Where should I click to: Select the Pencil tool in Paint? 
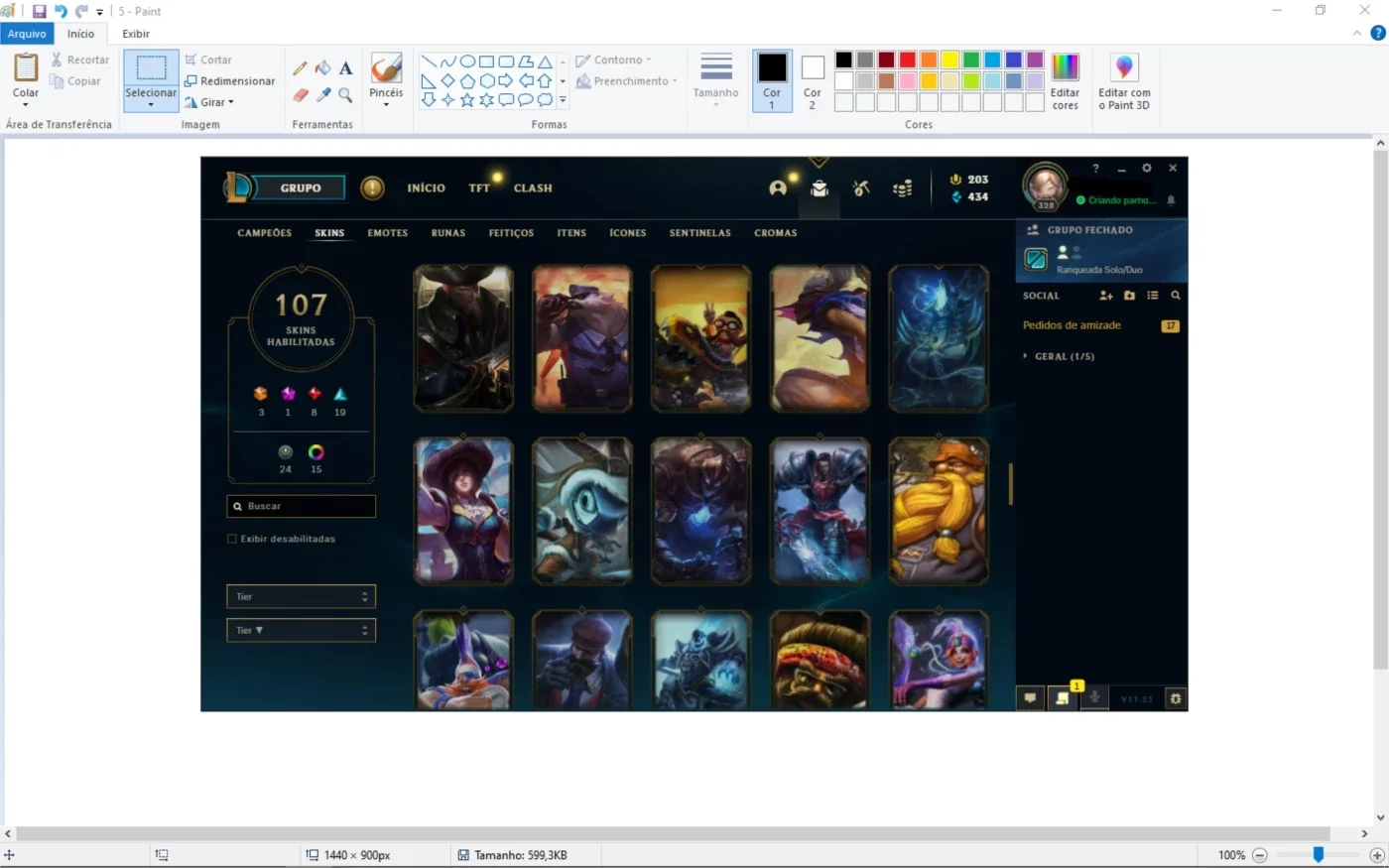click(300, 68)
